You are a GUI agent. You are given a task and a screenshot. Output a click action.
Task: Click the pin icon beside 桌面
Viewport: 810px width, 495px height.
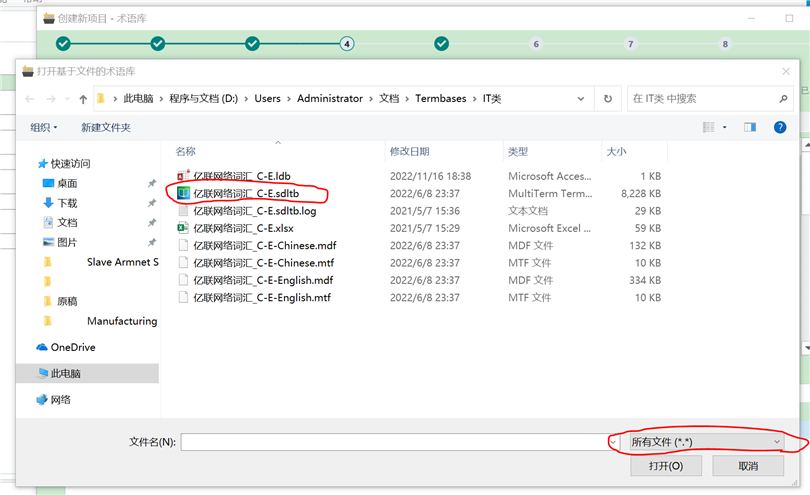pyautogui.click(x=152, y=183)
